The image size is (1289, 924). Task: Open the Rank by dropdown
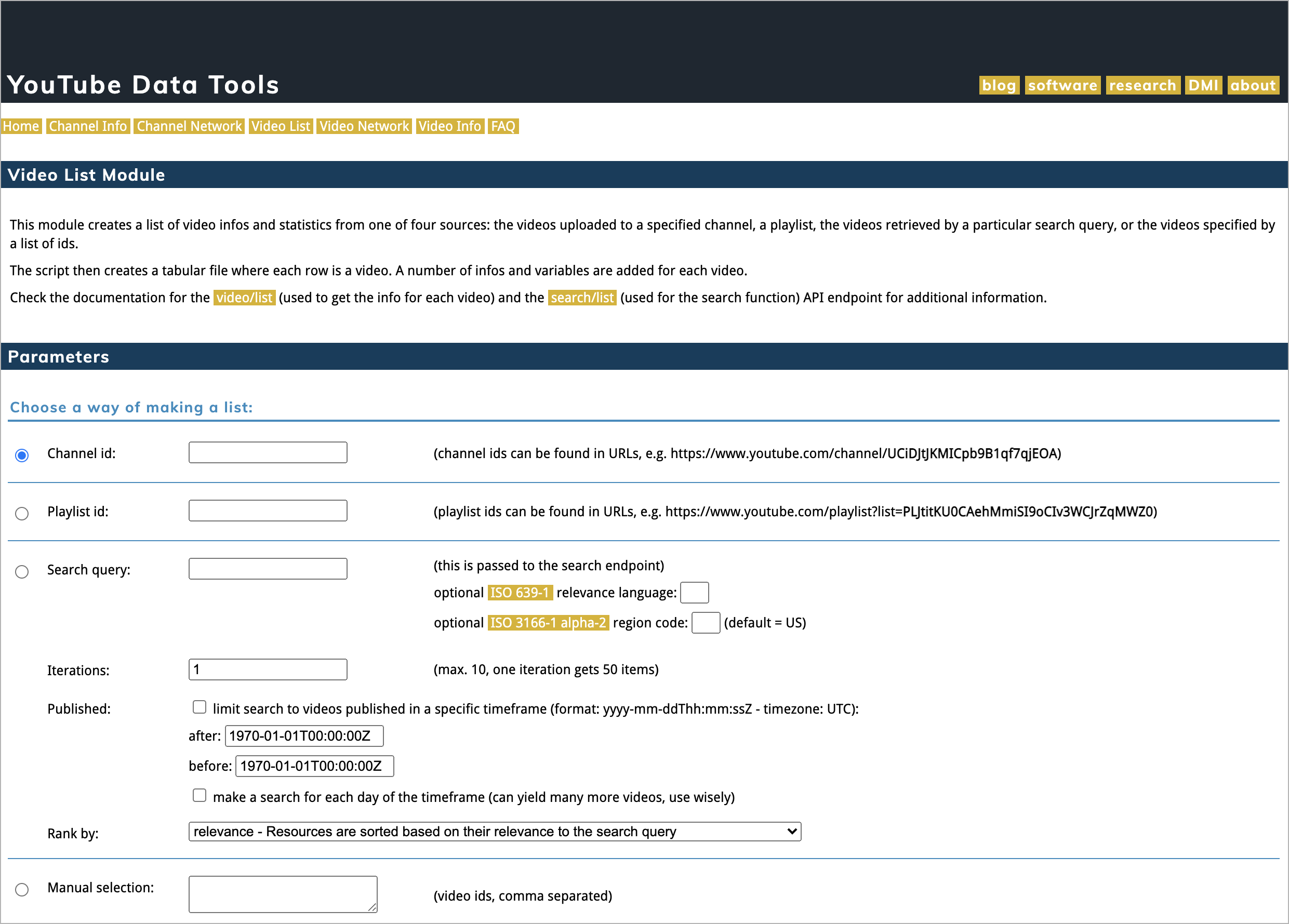click(x=495, y=832)
